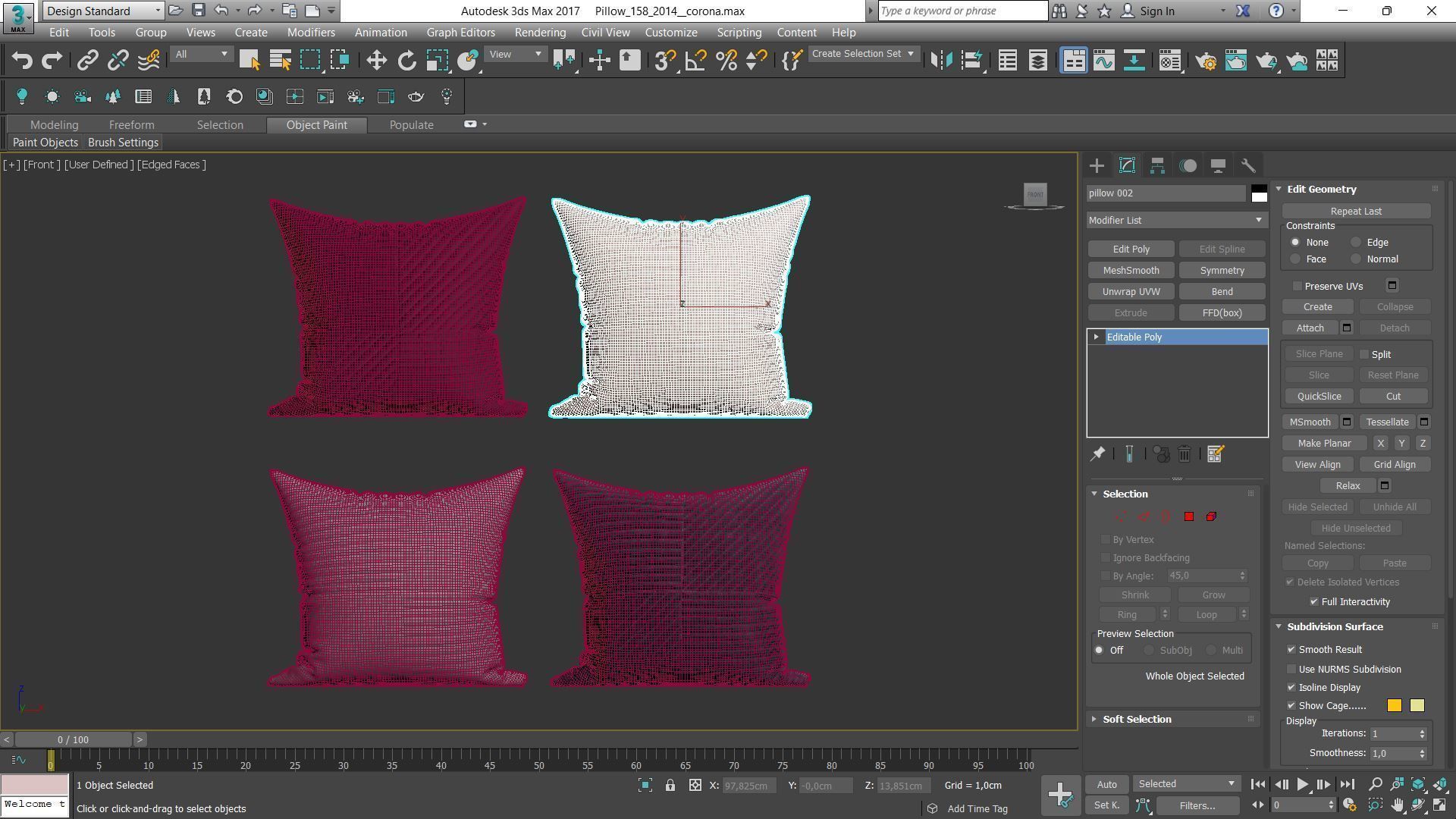
Task: Select the Edge constraint radio button
Action: [x=1356, y=242]
